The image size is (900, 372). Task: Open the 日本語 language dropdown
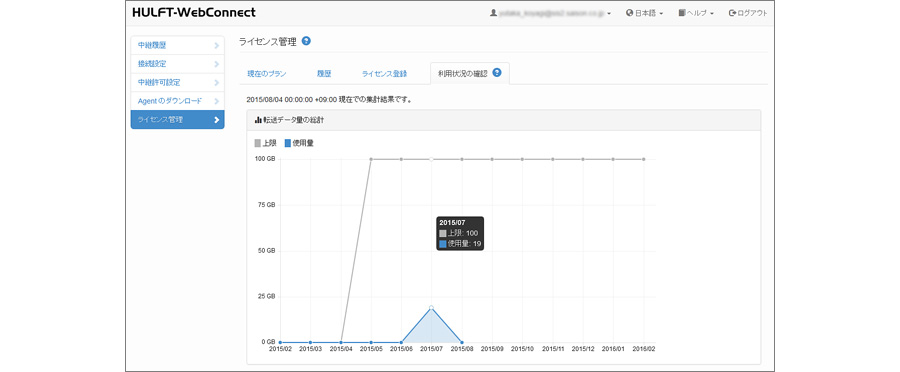tap(645, 13)
